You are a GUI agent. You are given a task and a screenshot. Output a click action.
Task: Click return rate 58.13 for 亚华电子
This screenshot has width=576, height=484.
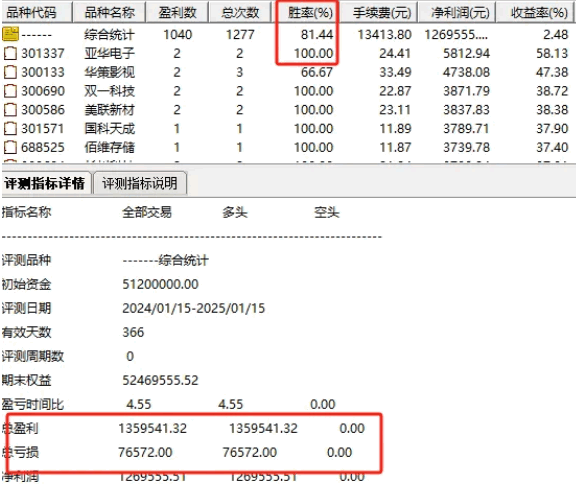[552, 54]
